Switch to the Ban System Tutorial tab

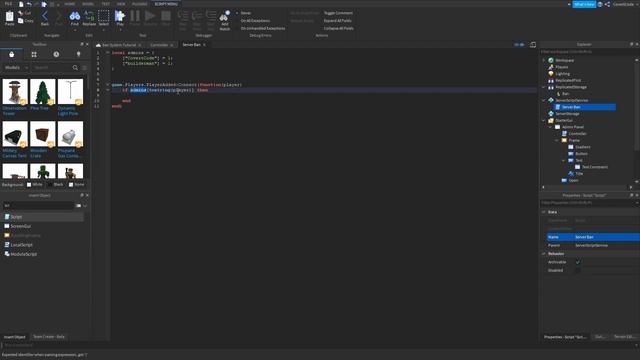119,45
